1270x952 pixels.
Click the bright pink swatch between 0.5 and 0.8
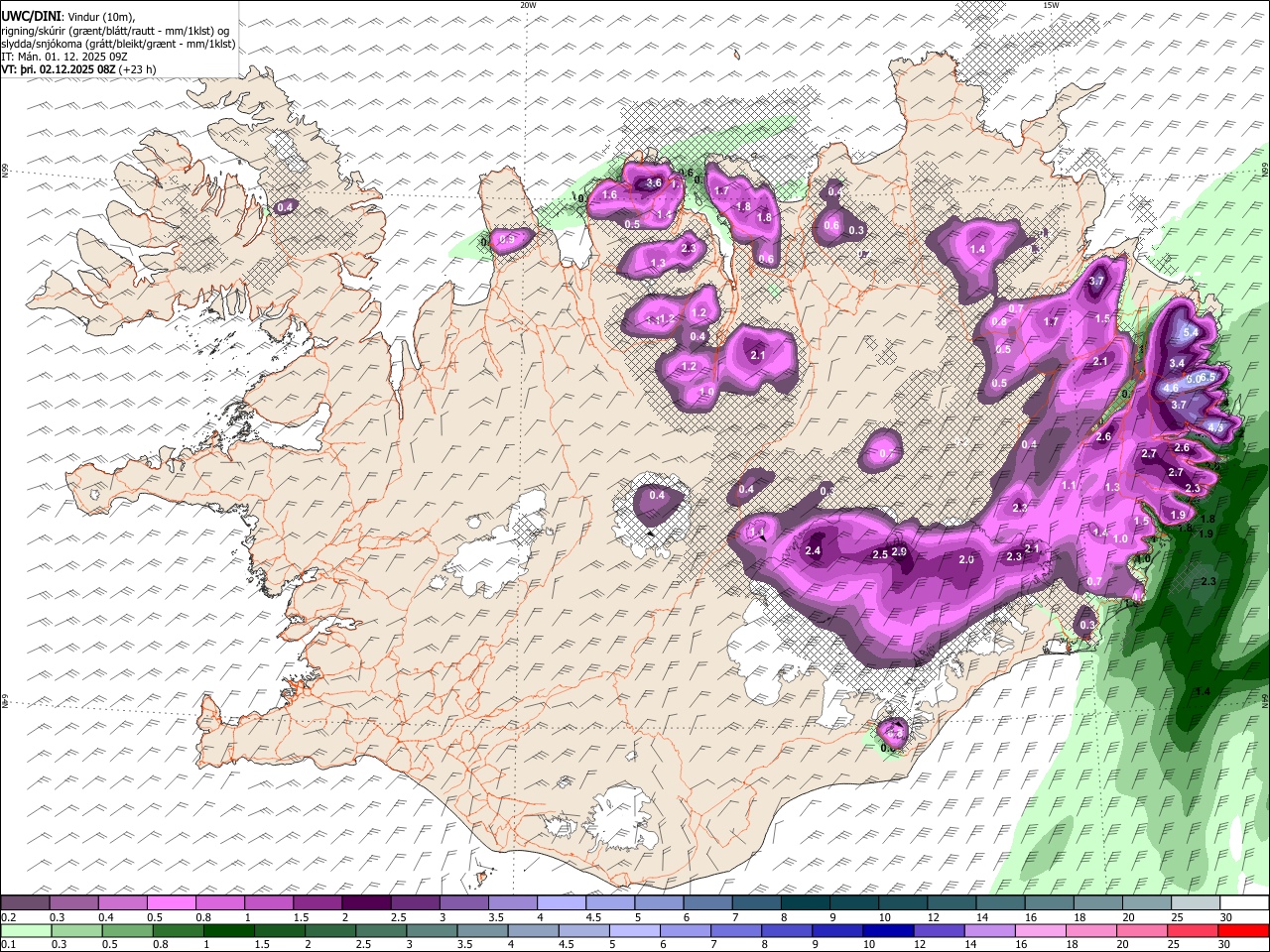coord(171,903)
